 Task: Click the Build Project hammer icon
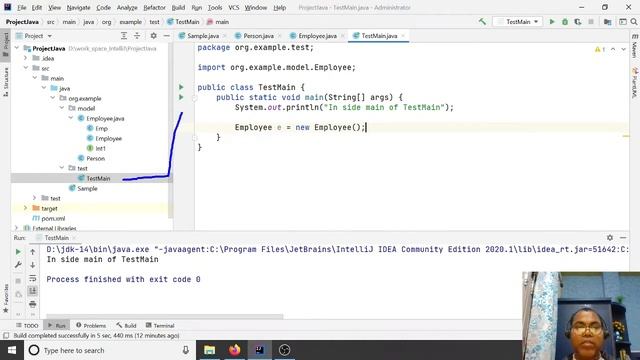click(482, 22)
